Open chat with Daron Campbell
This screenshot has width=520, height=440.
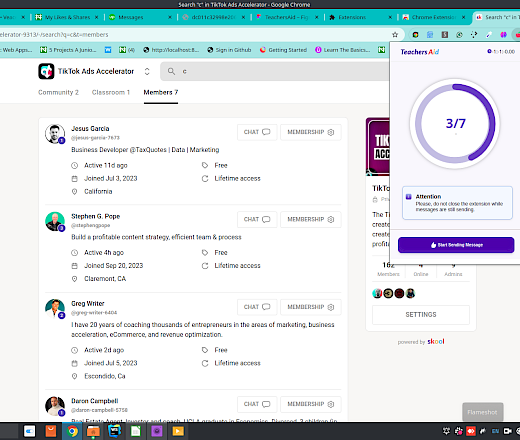point(257,404)
